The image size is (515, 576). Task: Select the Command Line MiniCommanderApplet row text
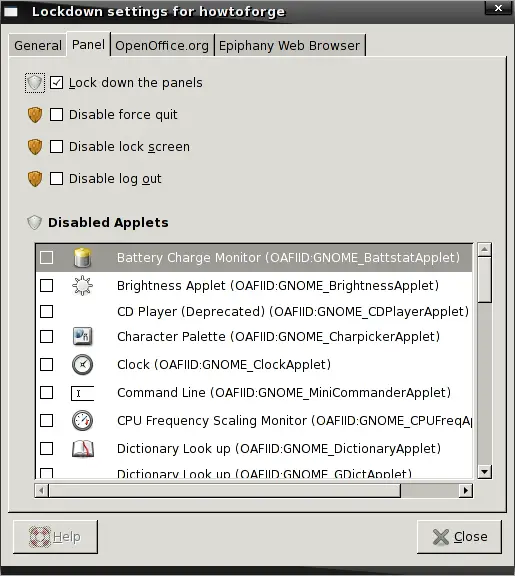pyautogui.click(x=284, y=393)
